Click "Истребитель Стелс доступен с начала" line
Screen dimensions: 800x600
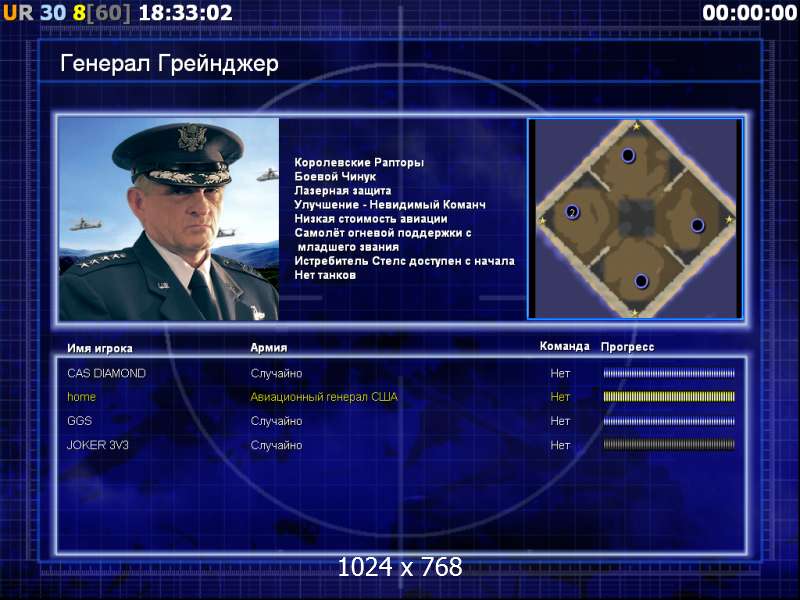[x=405, y=261]
